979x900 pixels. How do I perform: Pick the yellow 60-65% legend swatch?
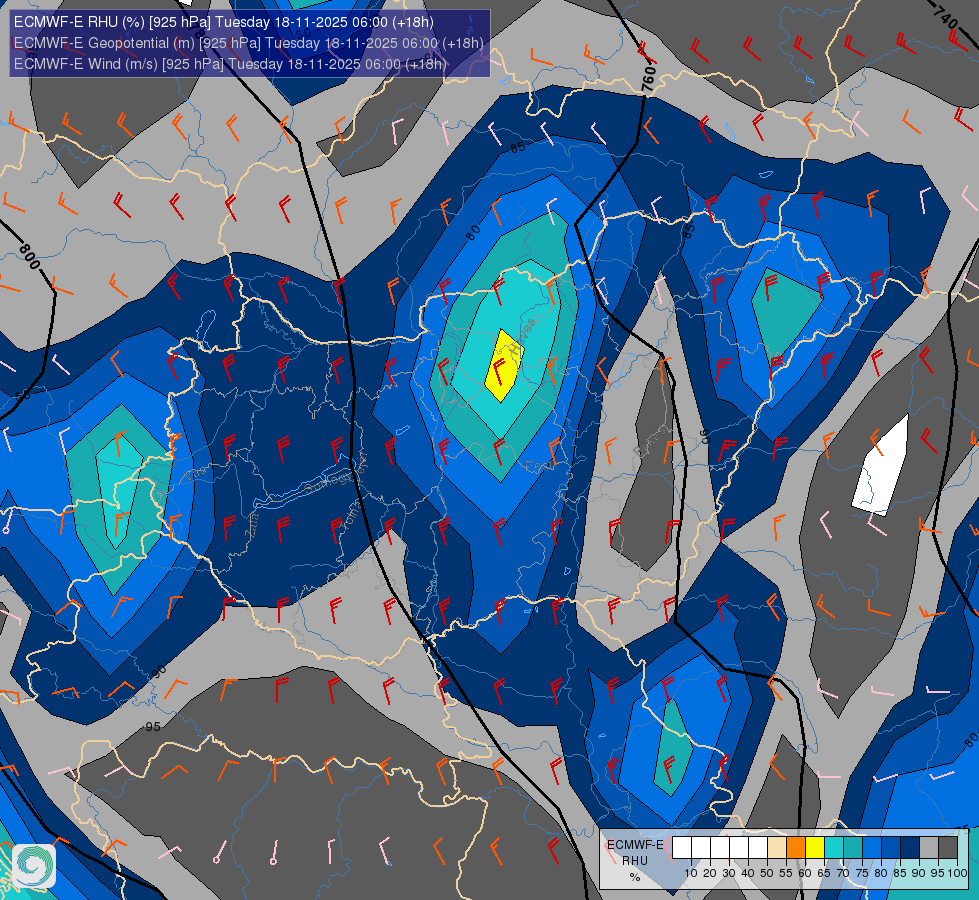pos(815,848)
